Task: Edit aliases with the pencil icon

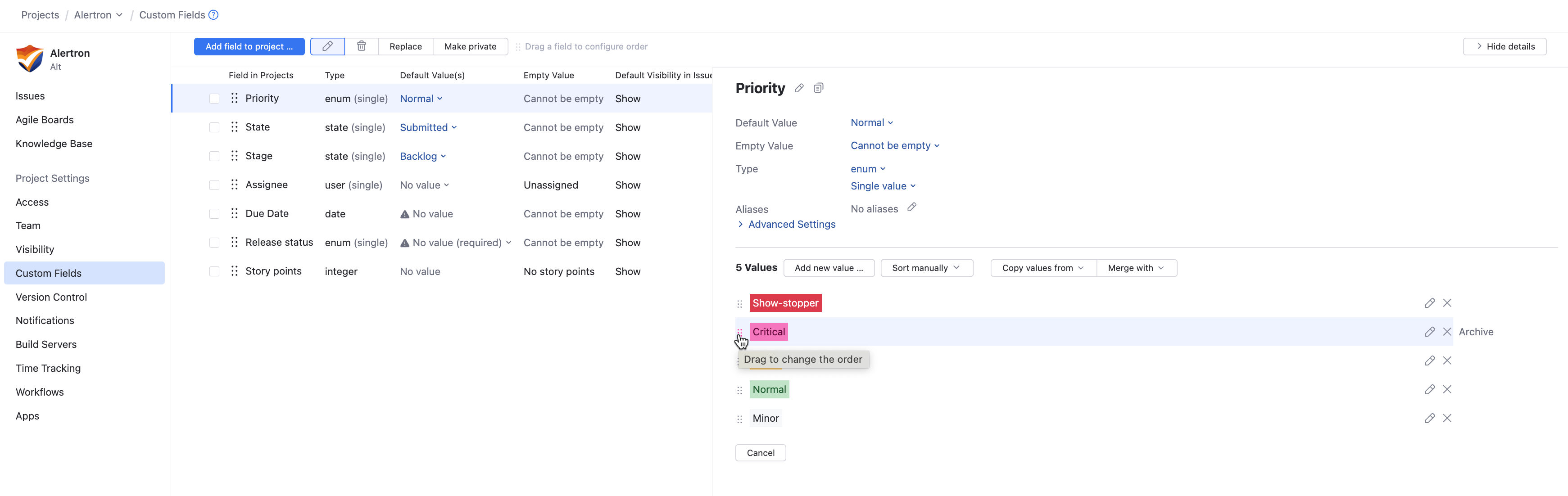Action: tap(911, 207)
